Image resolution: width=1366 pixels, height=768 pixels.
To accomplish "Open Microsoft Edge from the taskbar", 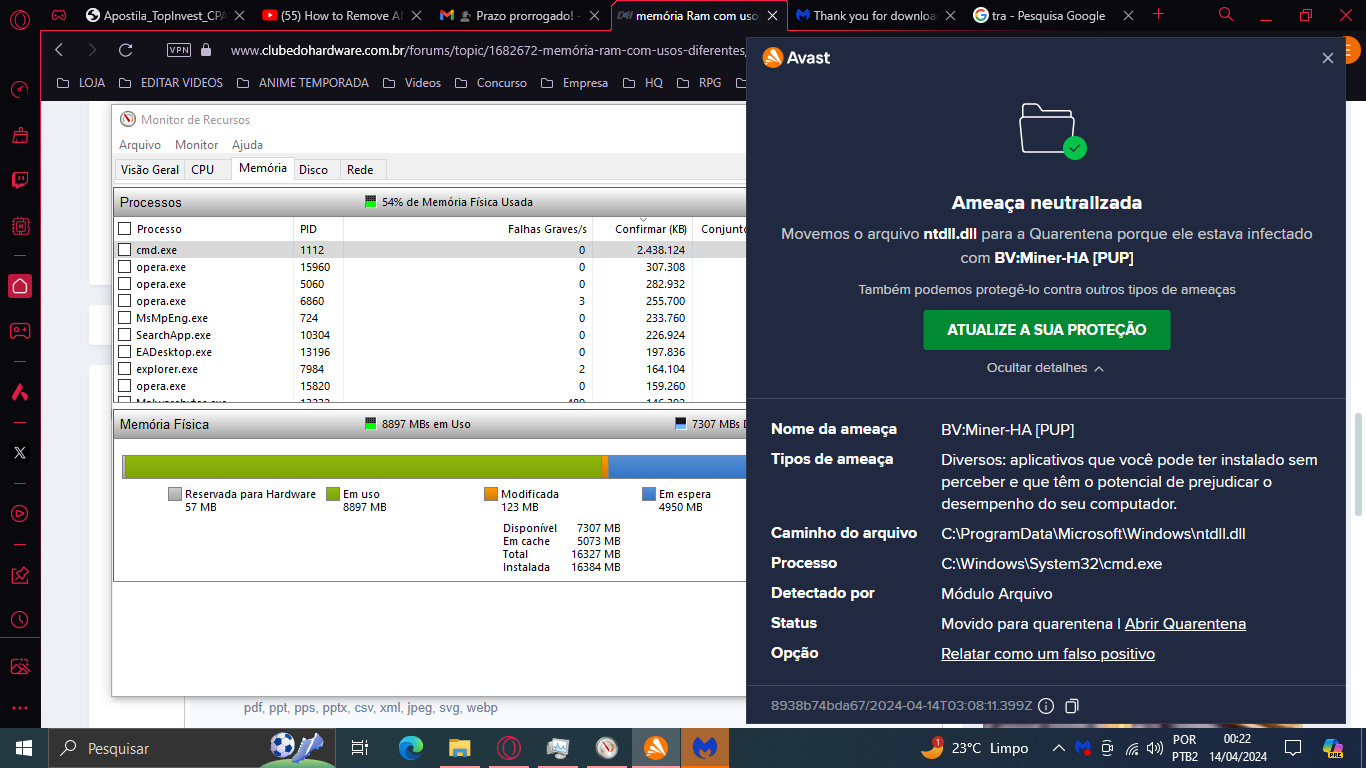I will (410, 748).
